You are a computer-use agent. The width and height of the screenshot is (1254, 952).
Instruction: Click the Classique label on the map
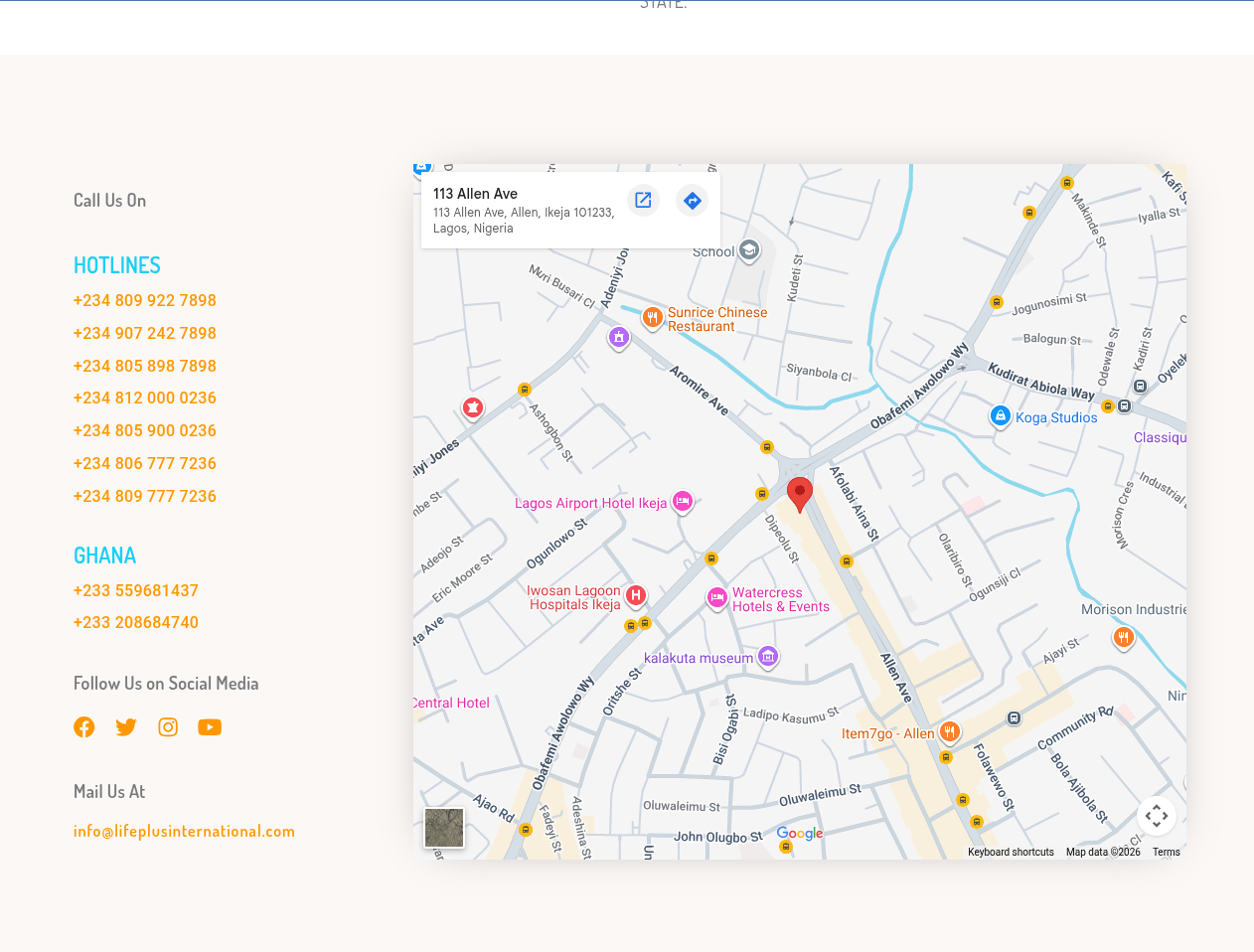click(1160, 437)
